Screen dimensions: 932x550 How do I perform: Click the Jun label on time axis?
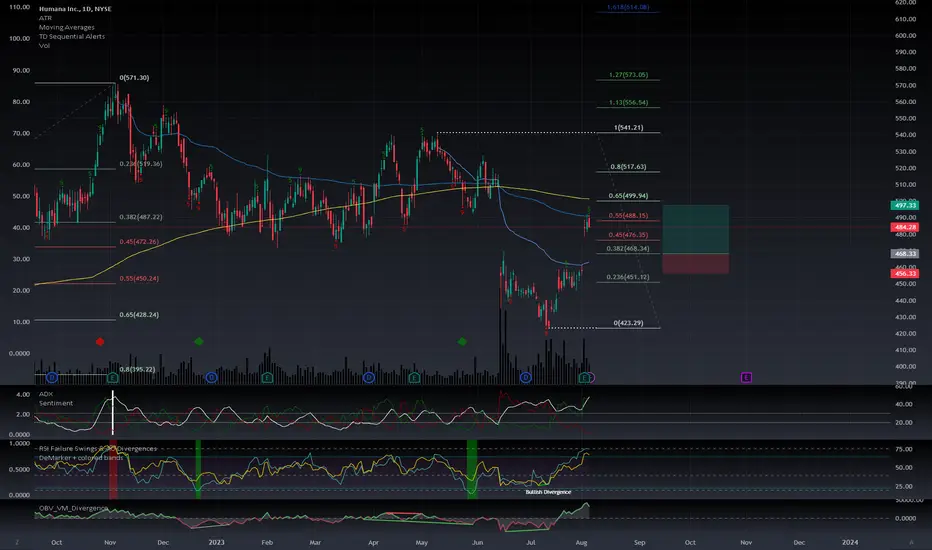click(477, 542)
